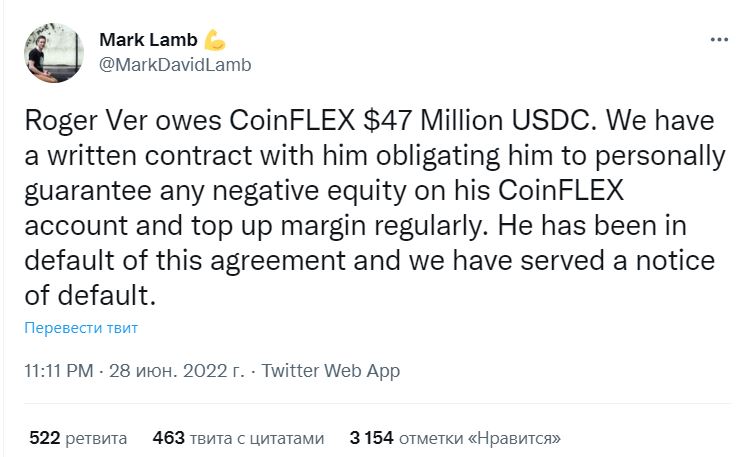
Task: Open the @MarkDavidLamb handle link
Action: click(175, 65)
